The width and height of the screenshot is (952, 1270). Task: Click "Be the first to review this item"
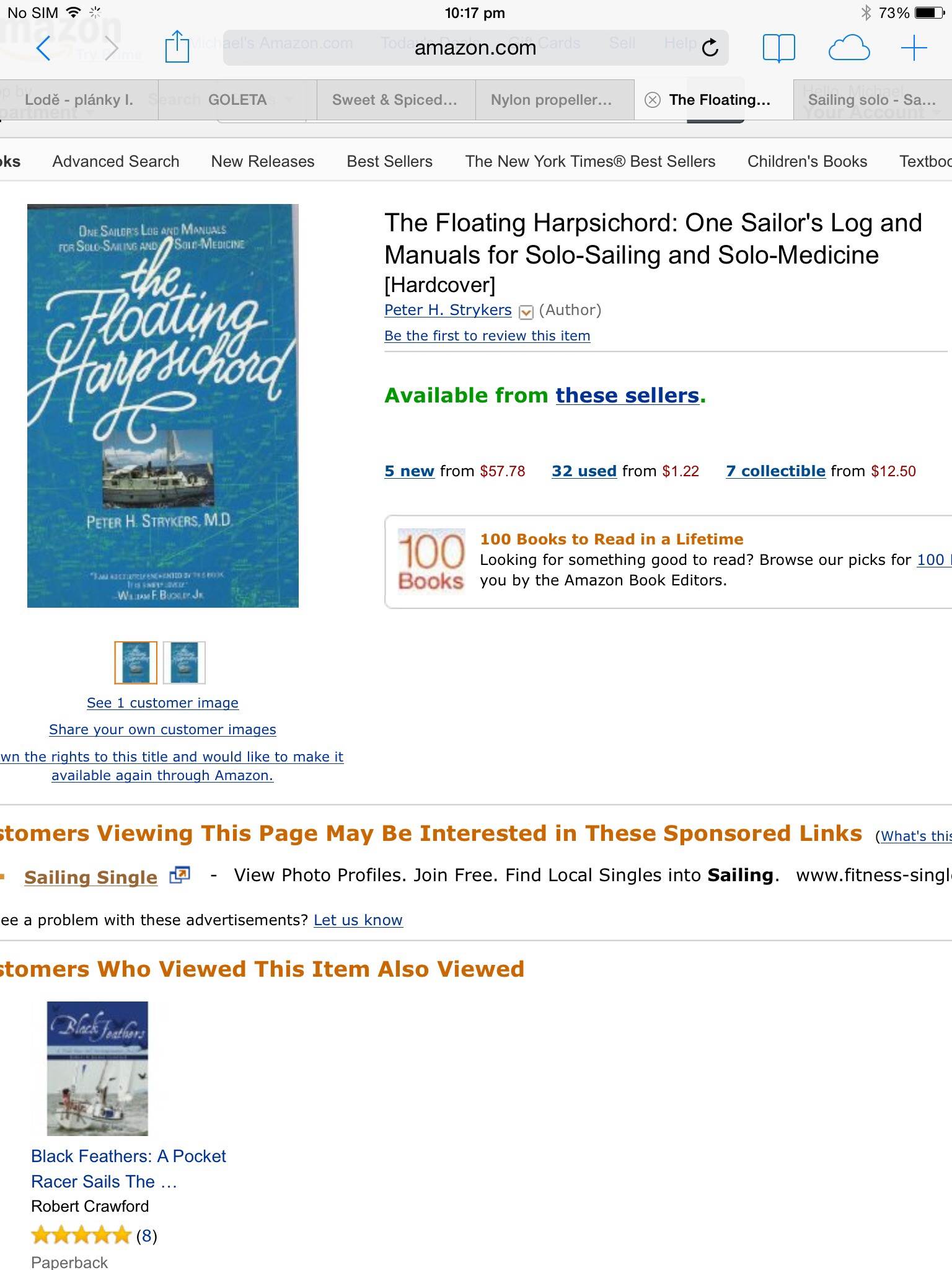[x=487, y=335]
